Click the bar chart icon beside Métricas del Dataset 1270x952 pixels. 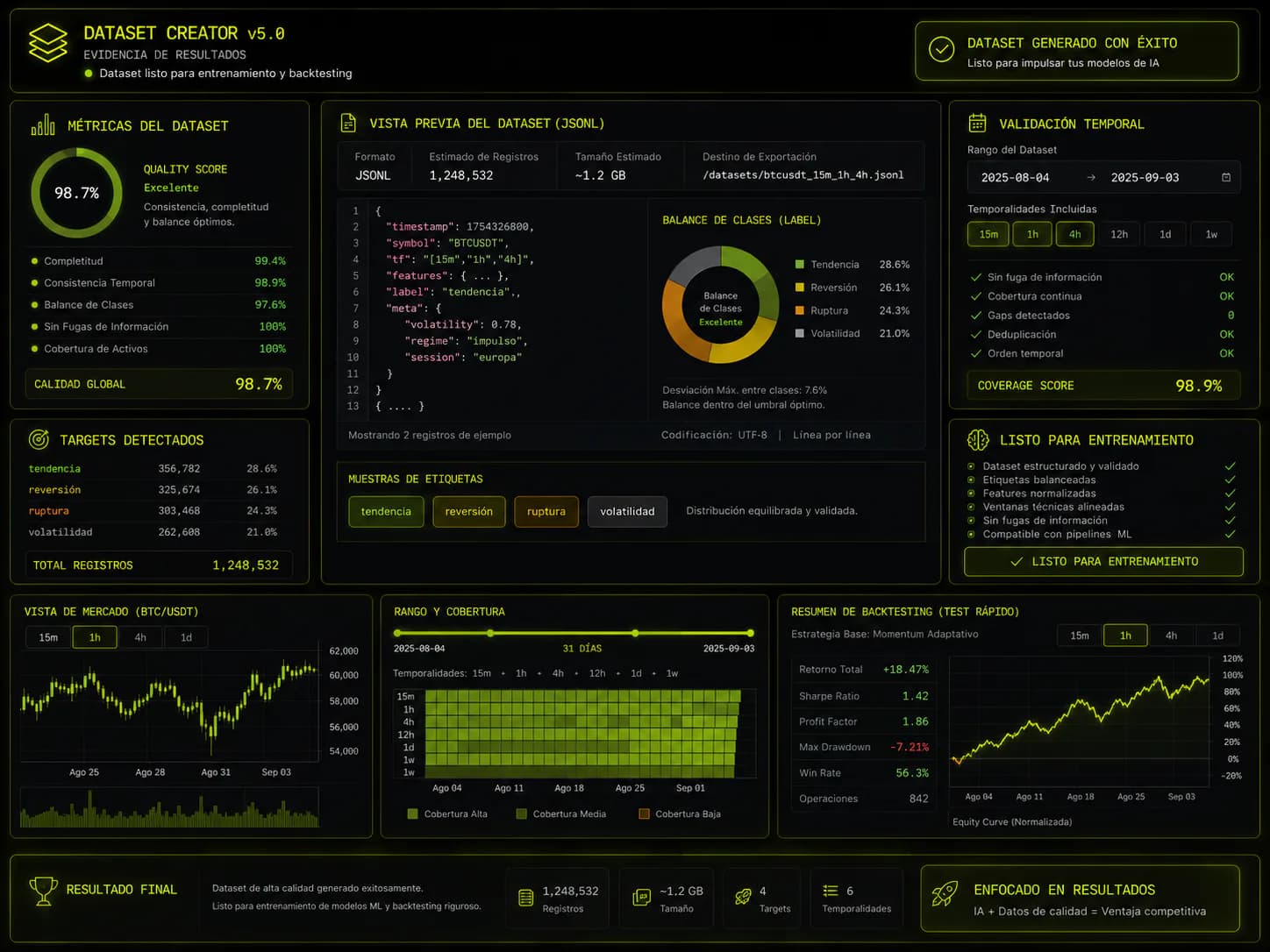(x=43, y=124)
